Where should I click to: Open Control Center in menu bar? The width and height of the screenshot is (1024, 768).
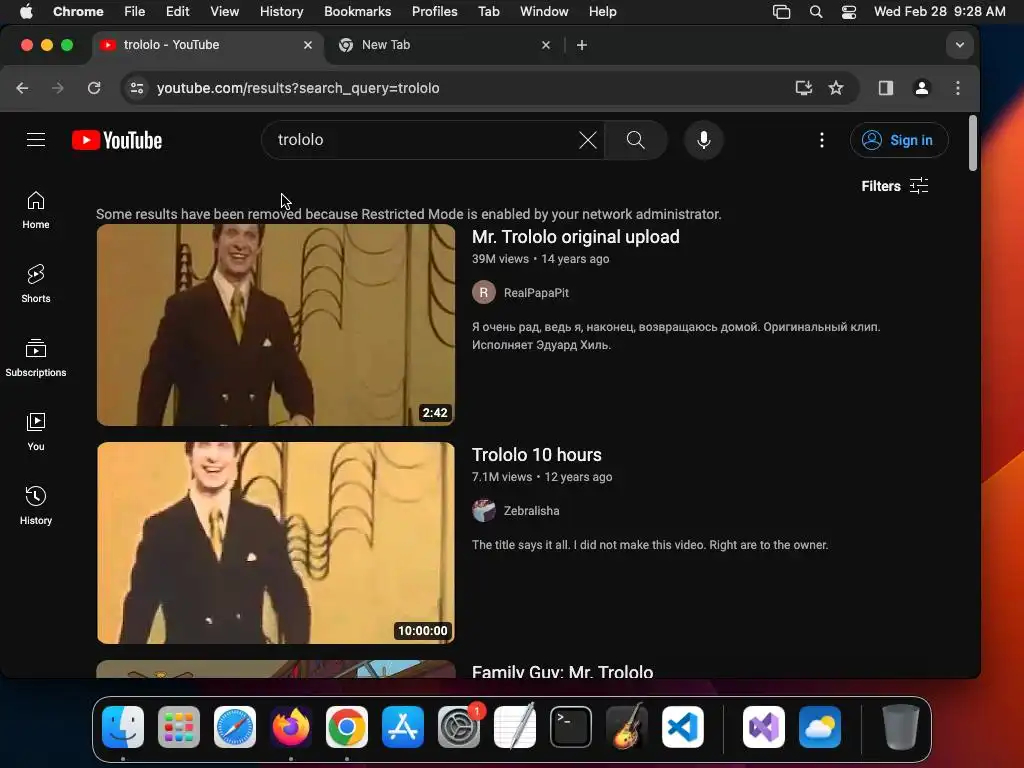click(x=848, y=12)
